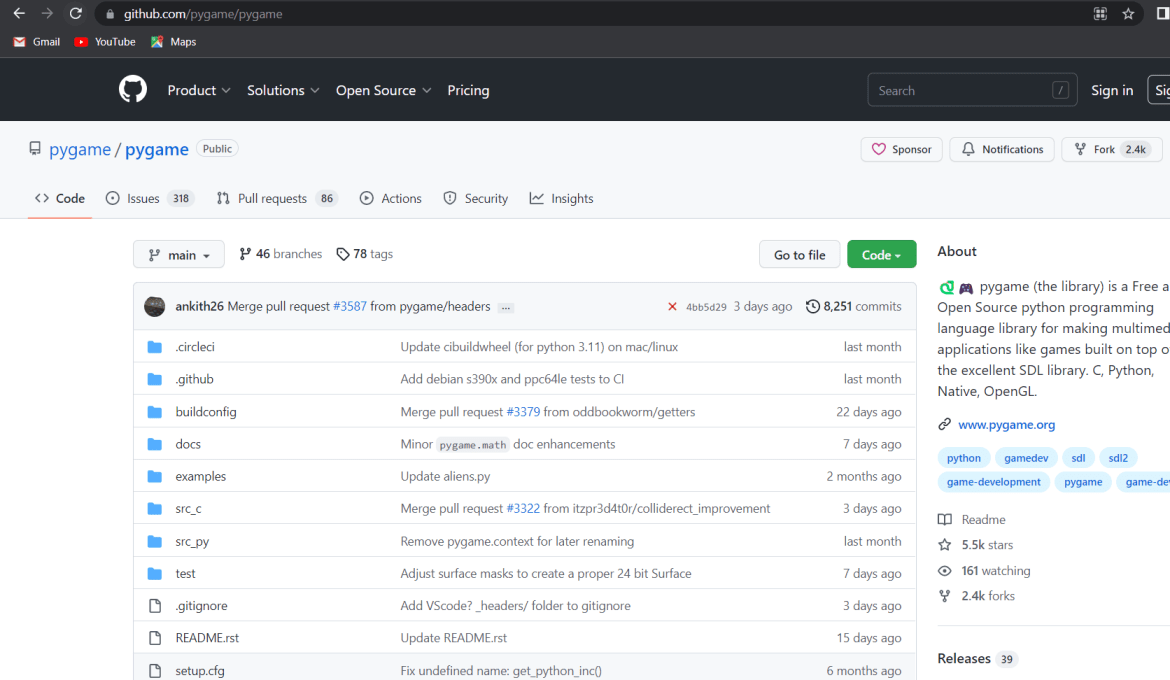Open the test folder
Image resolution: width=1170 pixels, height=680 pixels.
[185, 573]
